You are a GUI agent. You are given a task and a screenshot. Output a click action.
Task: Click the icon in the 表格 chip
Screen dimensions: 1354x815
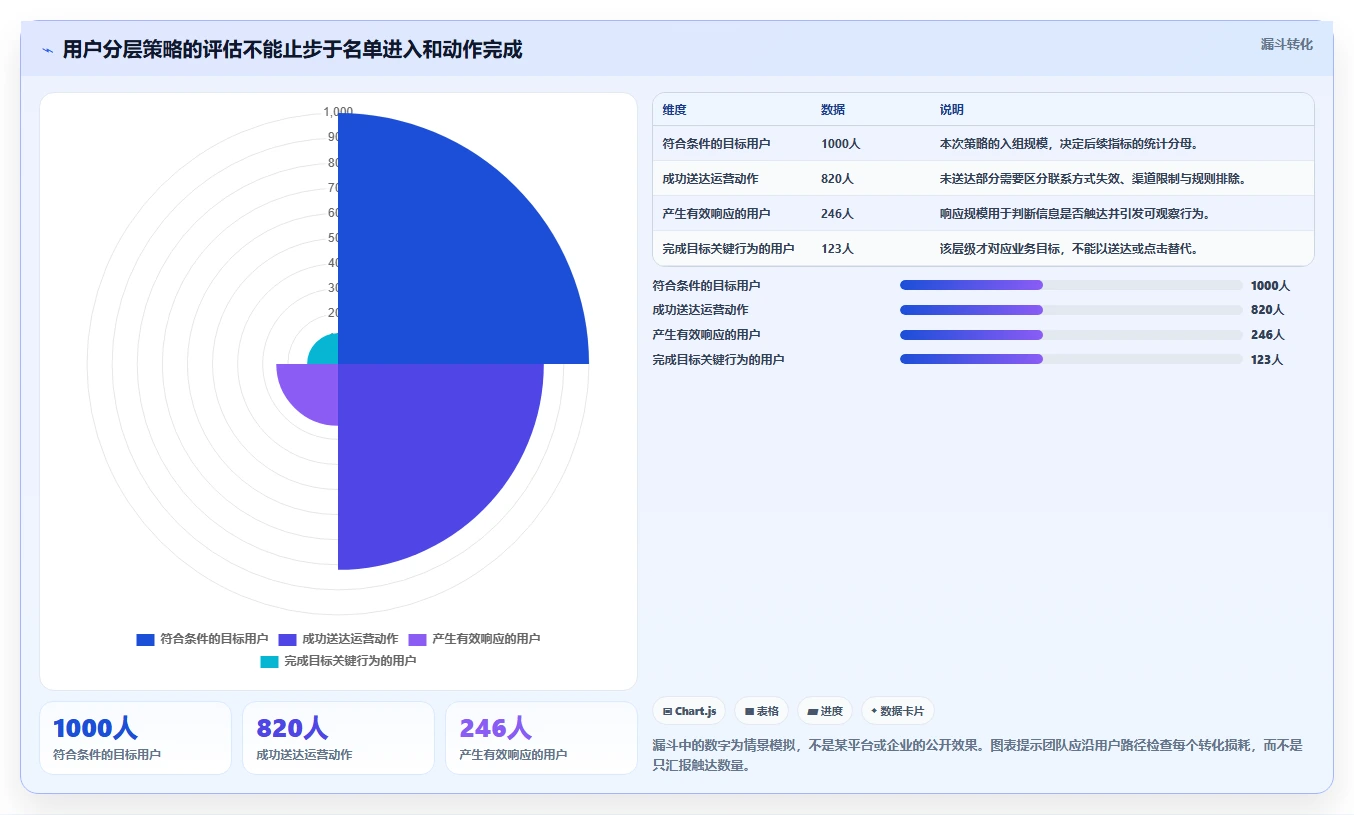click(749, 712)
